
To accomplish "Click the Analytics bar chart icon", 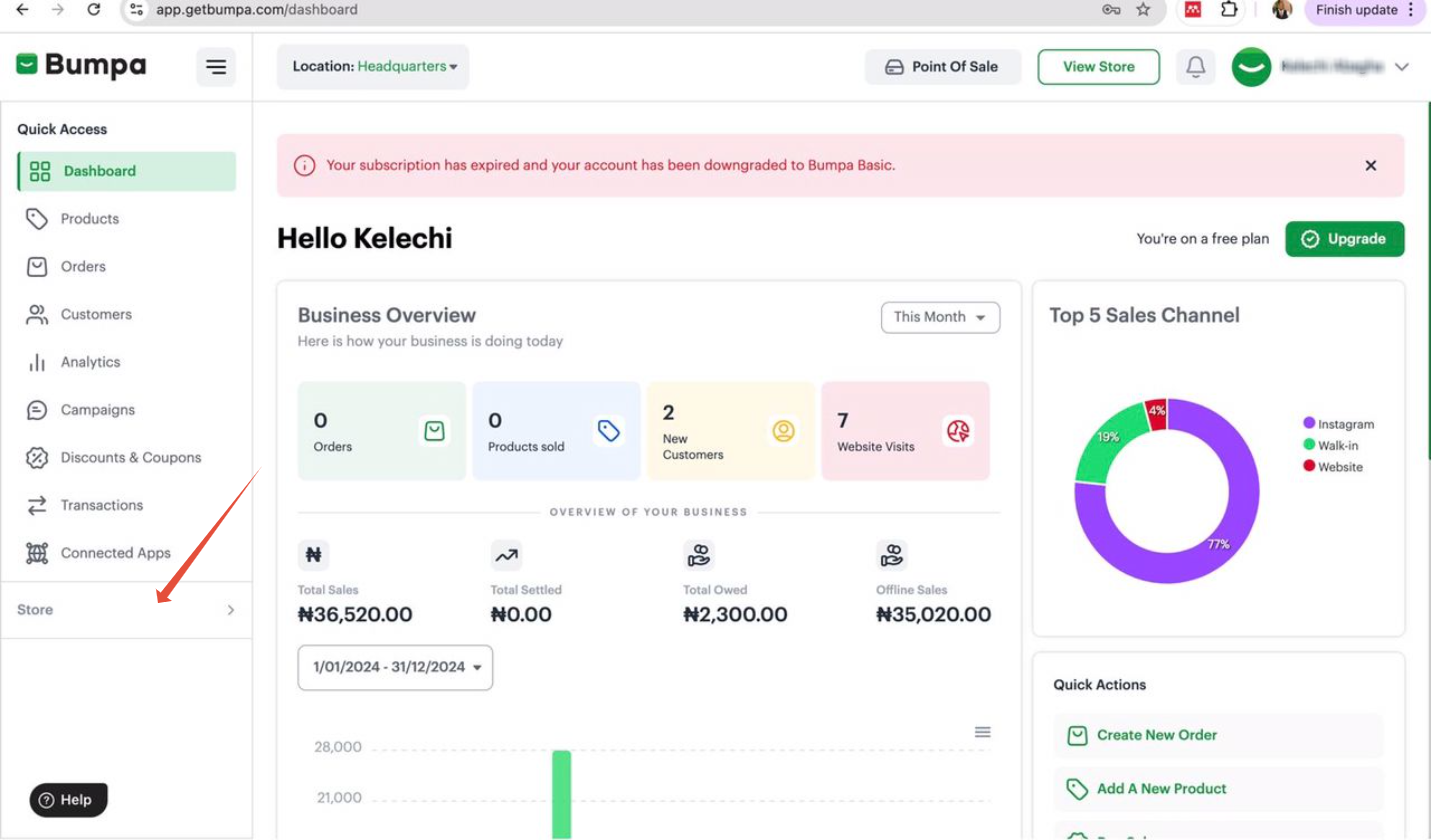I will pyautogui.click(x=37, y=362).
